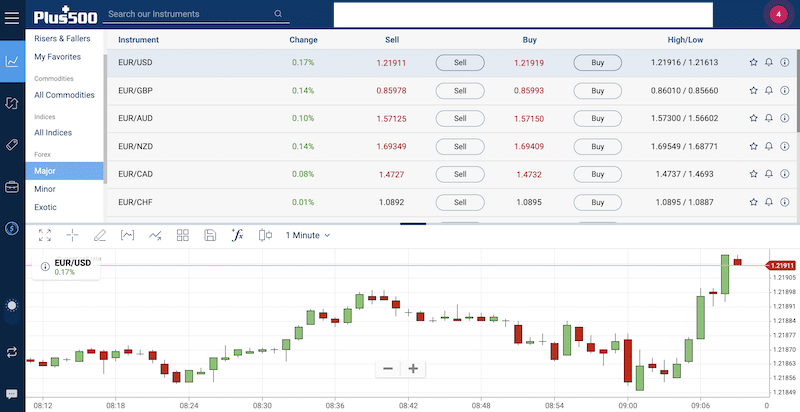
Task: Click the instrument list vertical scrollbar
Action: (798, 90)
